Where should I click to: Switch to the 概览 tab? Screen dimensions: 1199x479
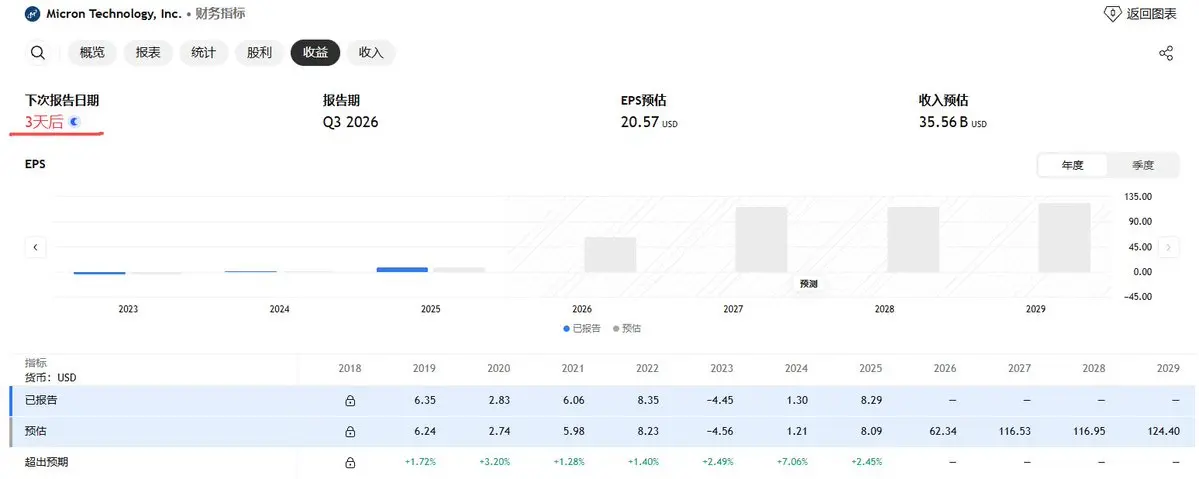point(92,53)
